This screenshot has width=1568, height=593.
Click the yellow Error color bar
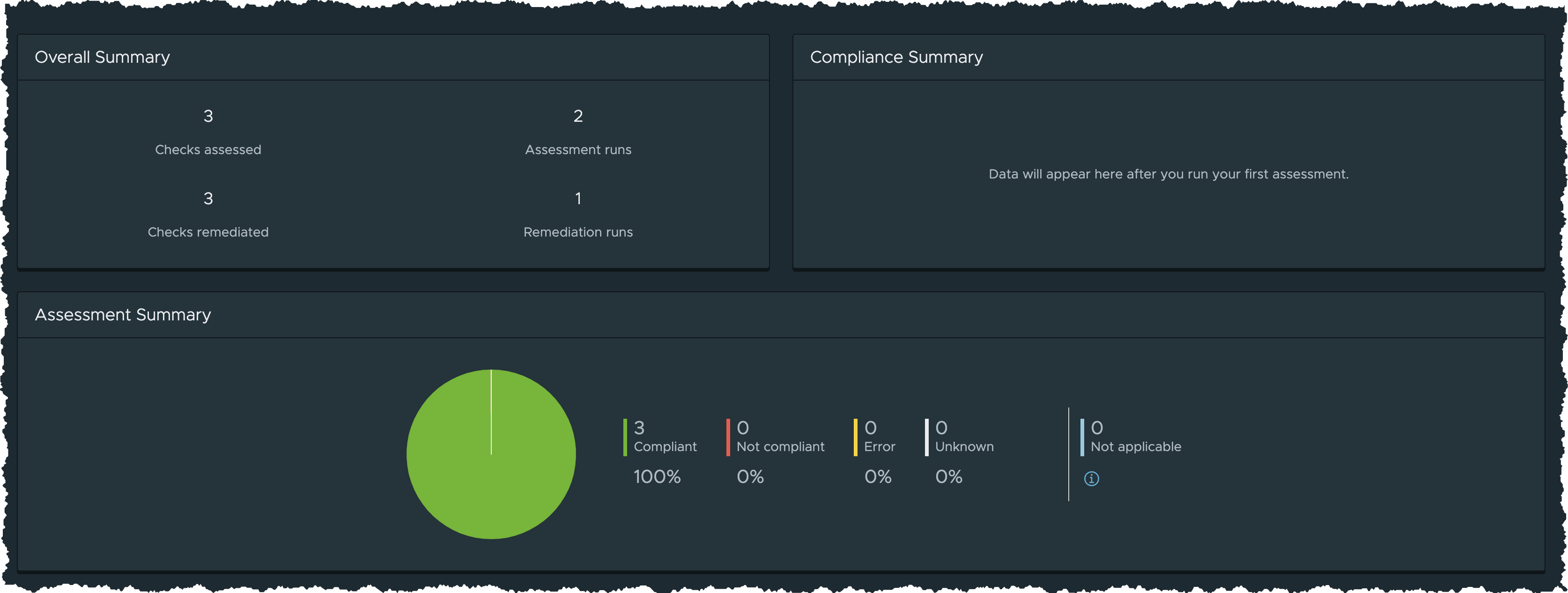pyautogui.click(x=855, y=437)
